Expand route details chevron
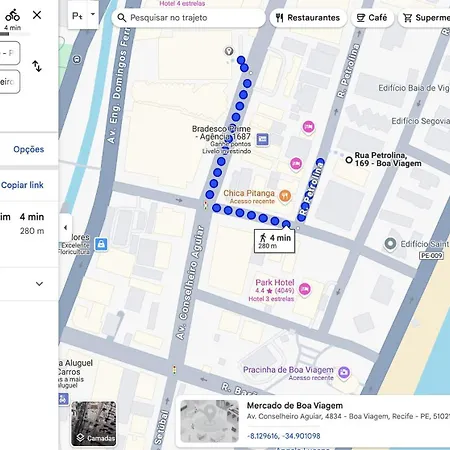450x450 pixels. coord(39,284)
